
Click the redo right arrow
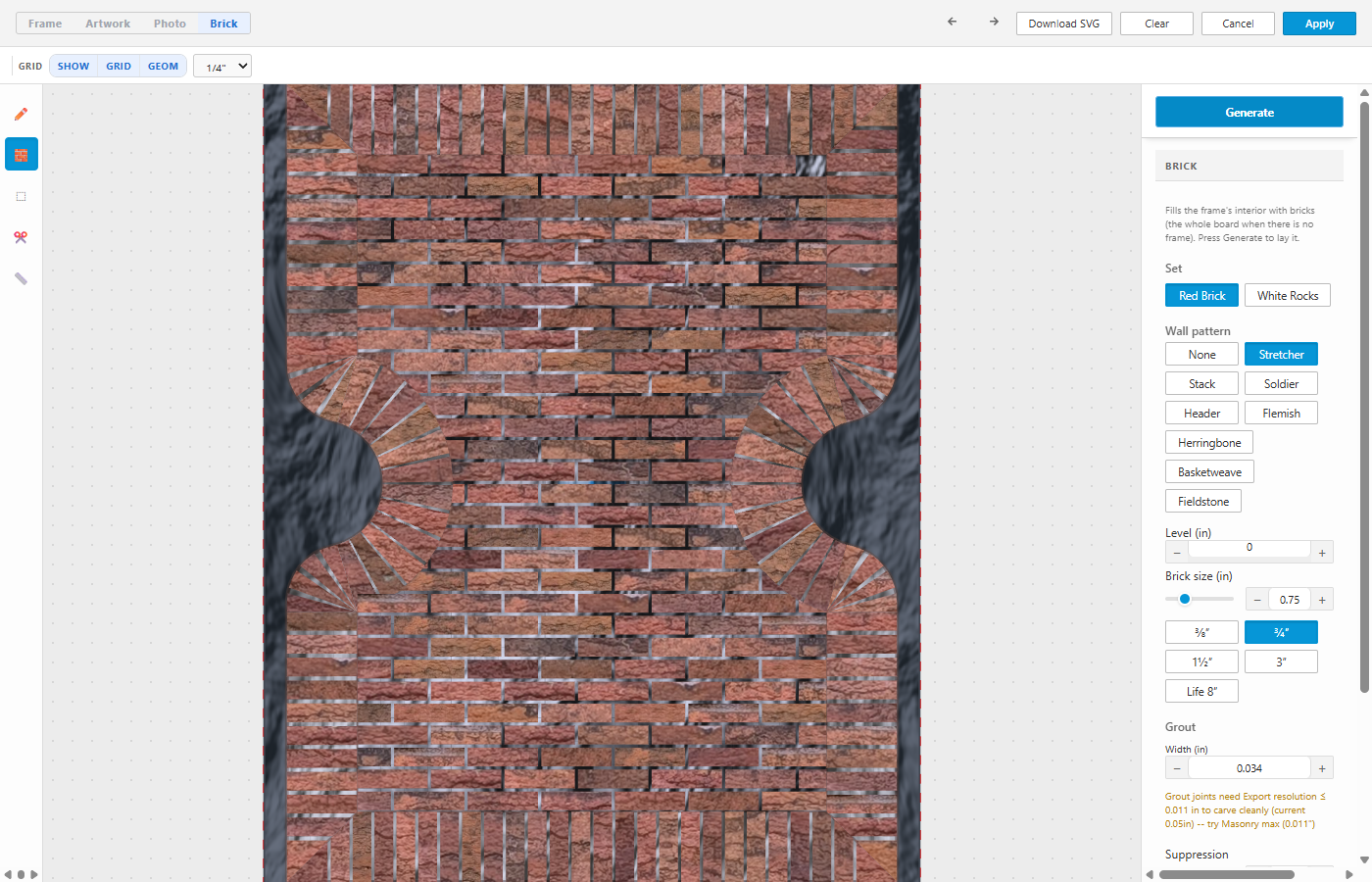994,22
